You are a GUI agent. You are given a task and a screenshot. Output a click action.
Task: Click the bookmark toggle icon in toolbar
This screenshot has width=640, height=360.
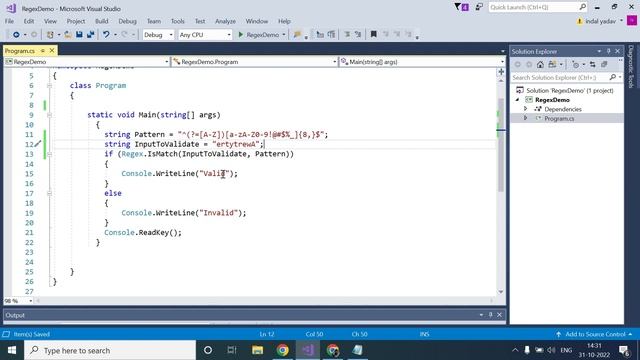(x=373, y=35)
